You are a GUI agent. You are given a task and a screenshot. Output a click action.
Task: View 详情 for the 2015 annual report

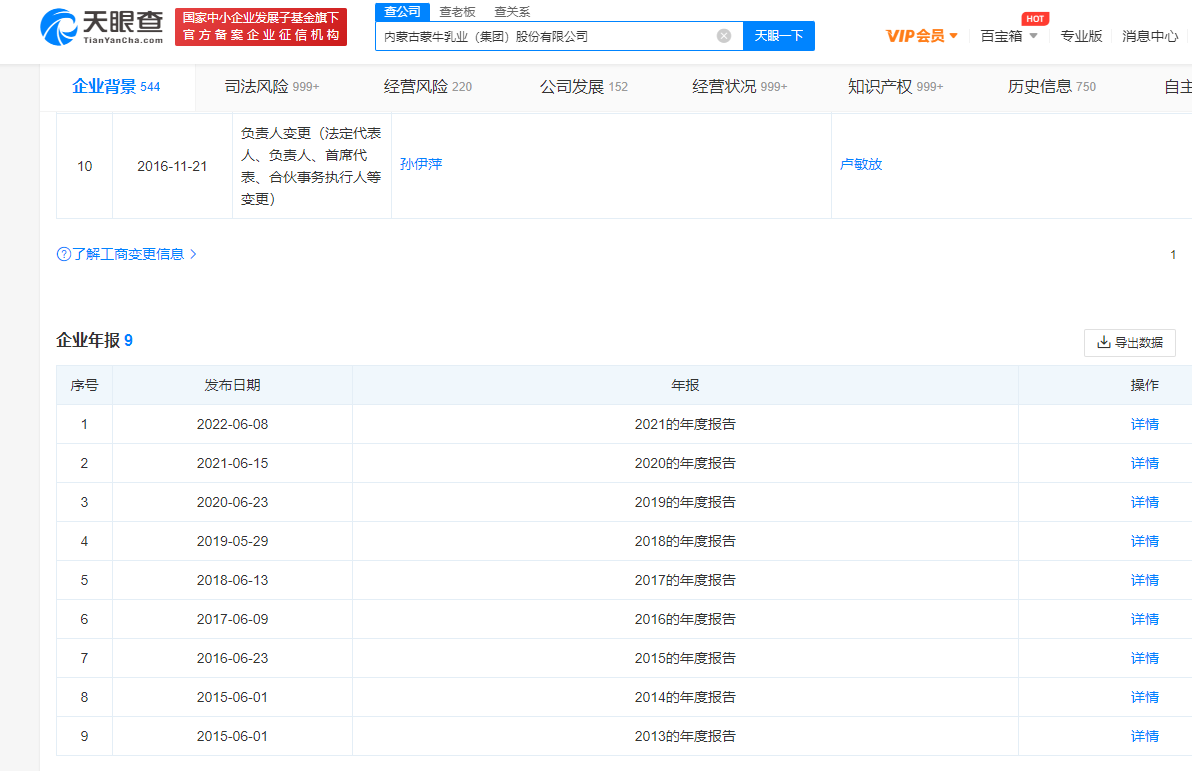(x=1145, y=658)
